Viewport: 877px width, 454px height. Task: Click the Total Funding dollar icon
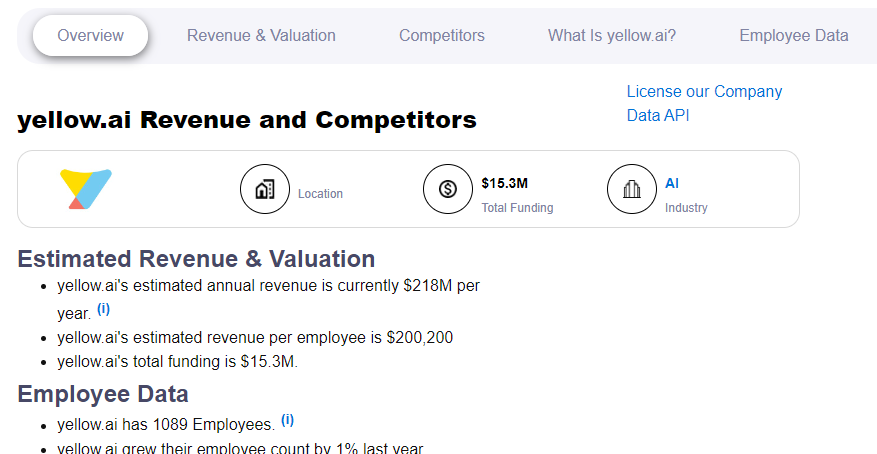448,189
